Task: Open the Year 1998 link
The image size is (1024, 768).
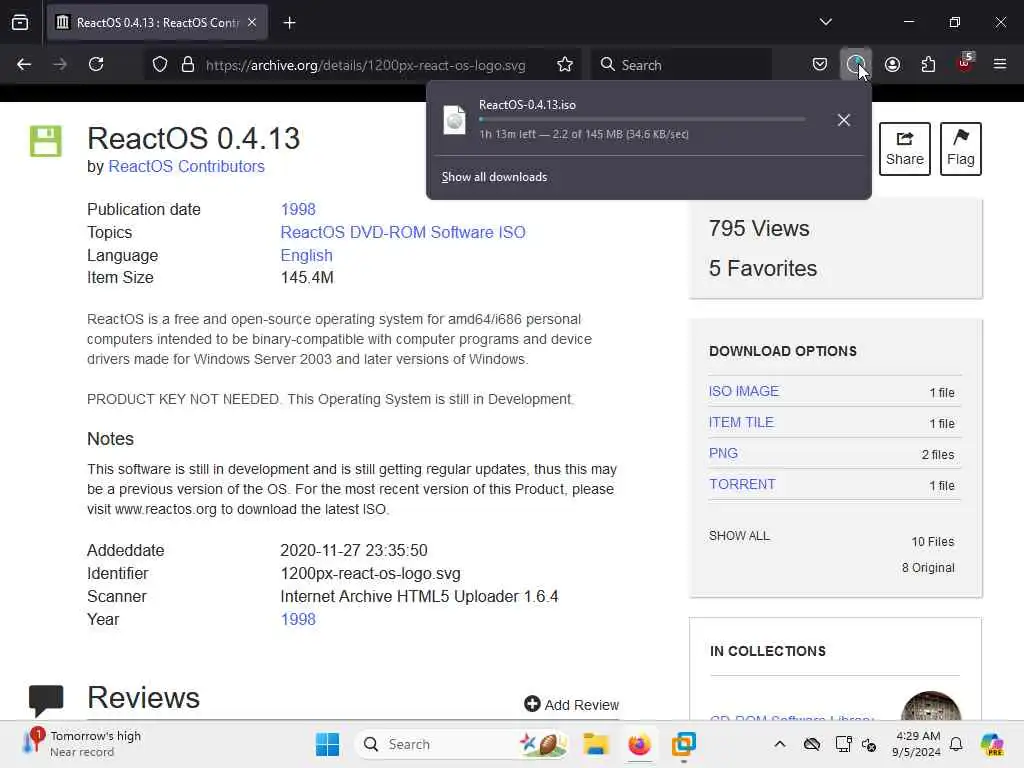Action: [298, 619]
